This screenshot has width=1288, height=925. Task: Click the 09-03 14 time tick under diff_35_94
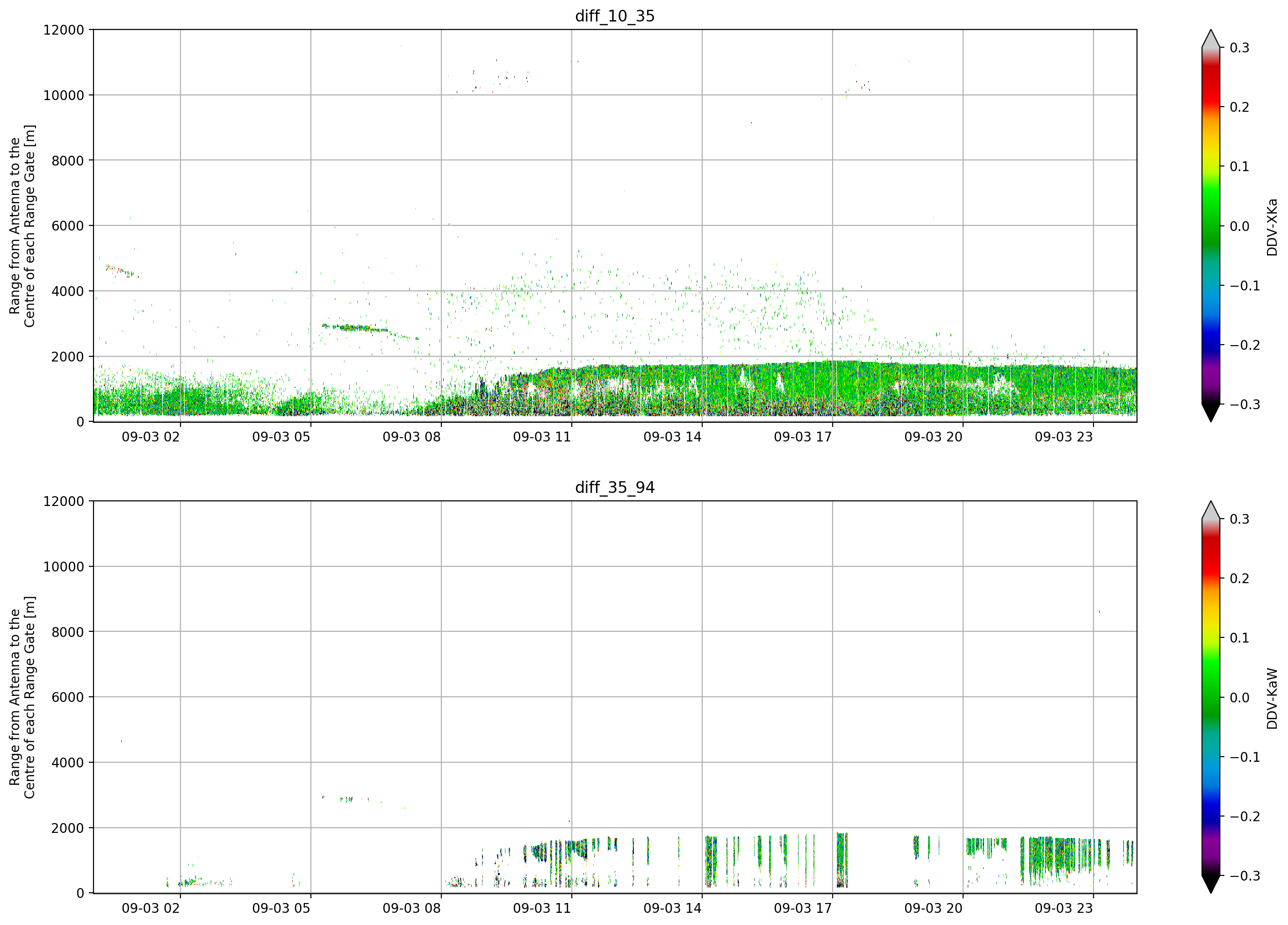pos(672,909)
